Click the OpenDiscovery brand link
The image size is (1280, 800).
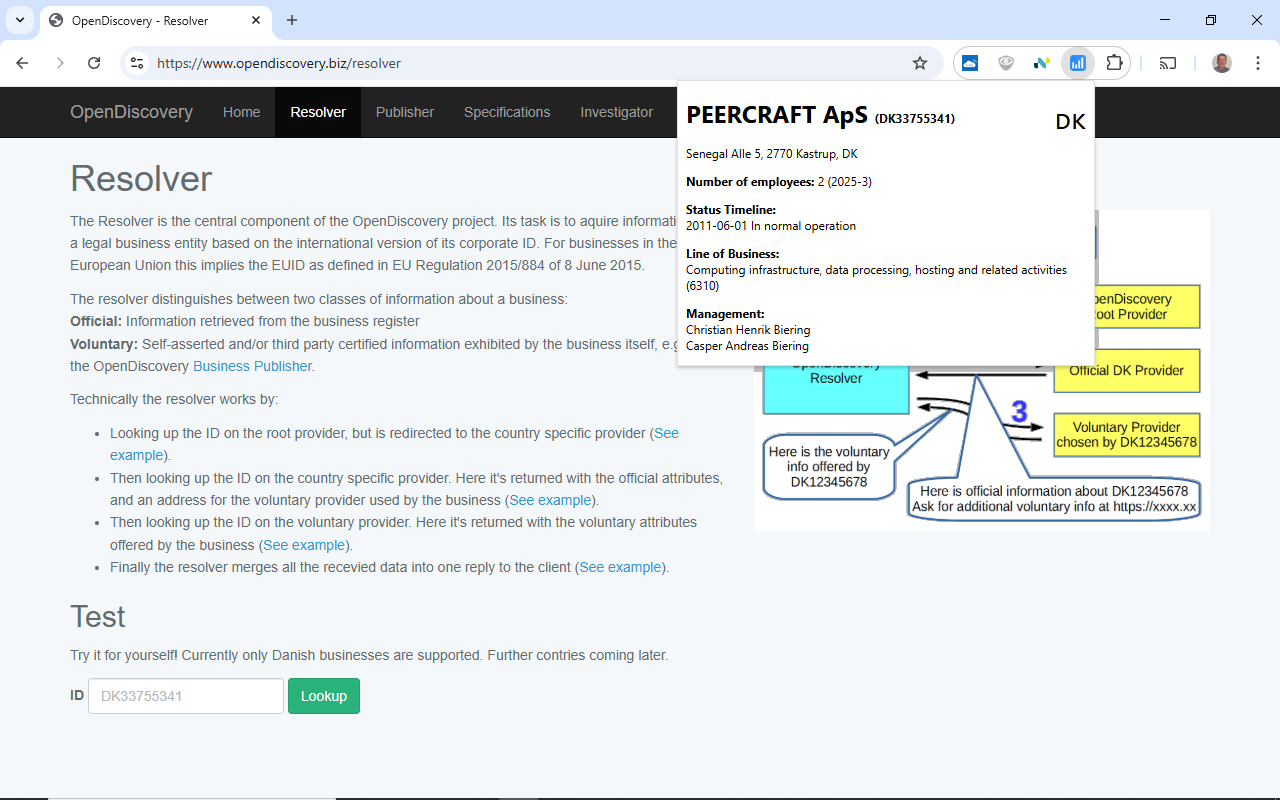[x=131, y=112]
